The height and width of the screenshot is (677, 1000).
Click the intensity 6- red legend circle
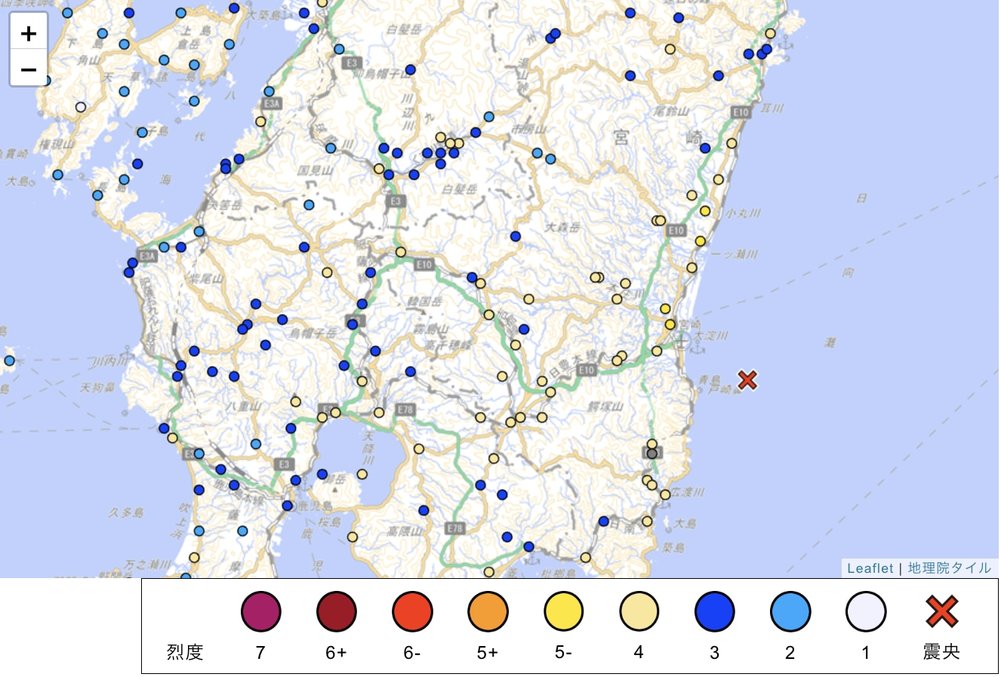(x=414, y=611)
